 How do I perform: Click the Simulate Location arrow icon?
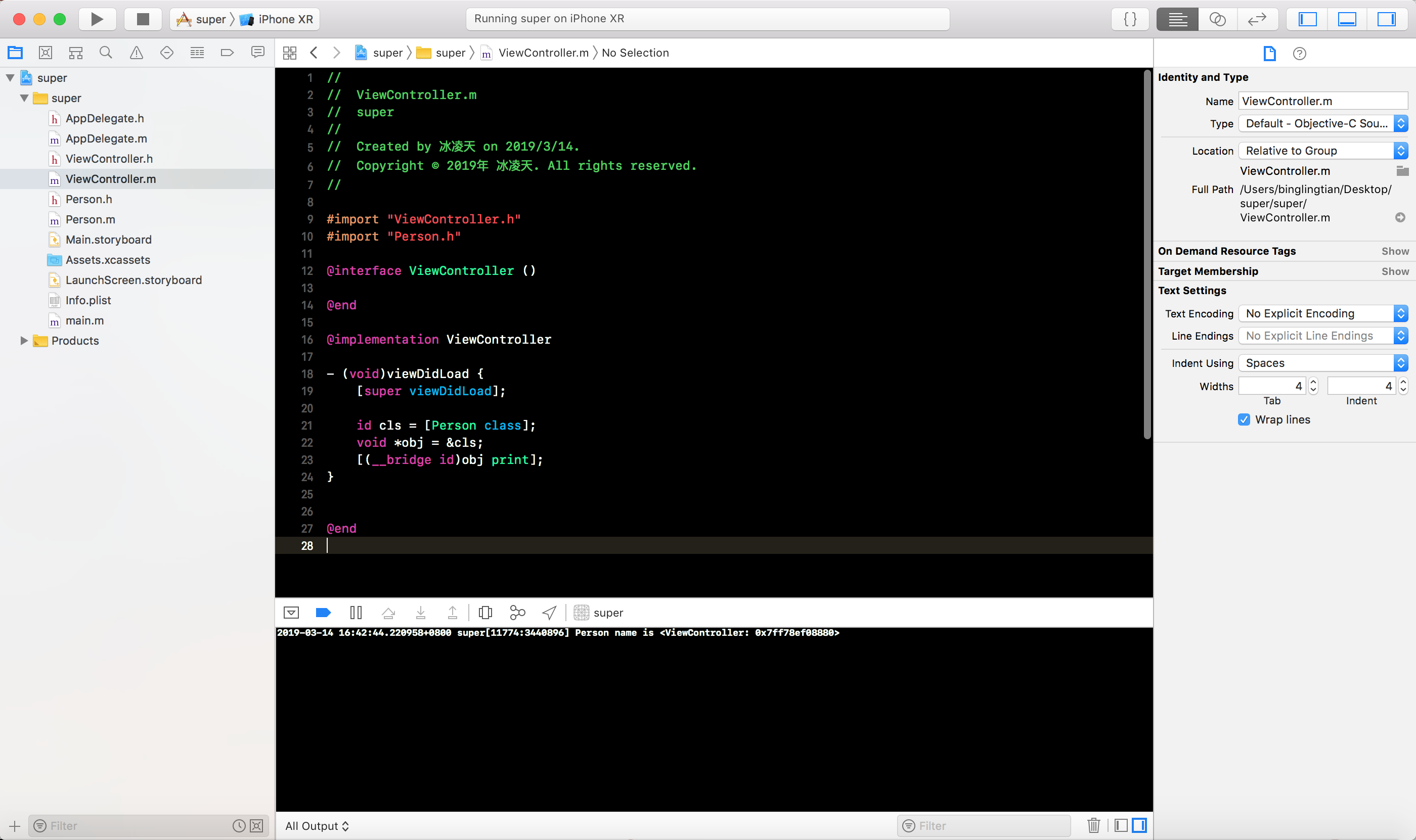point(549,613)
